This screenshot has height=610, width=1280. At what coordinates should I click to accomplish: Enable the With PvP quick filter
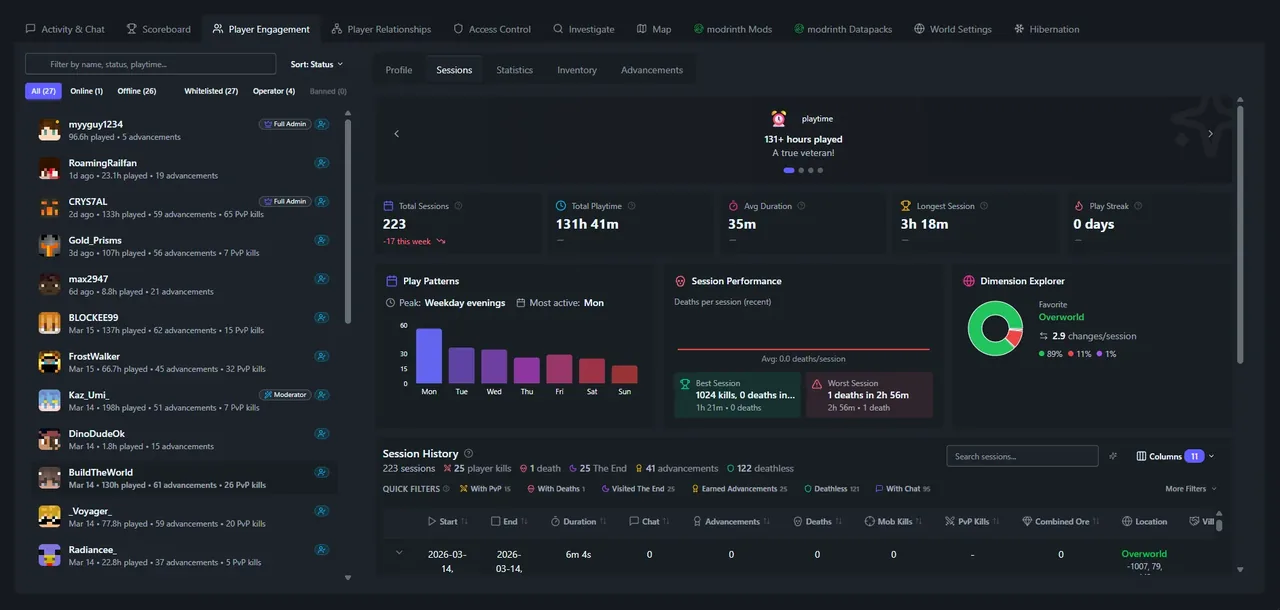coord(486,488)
